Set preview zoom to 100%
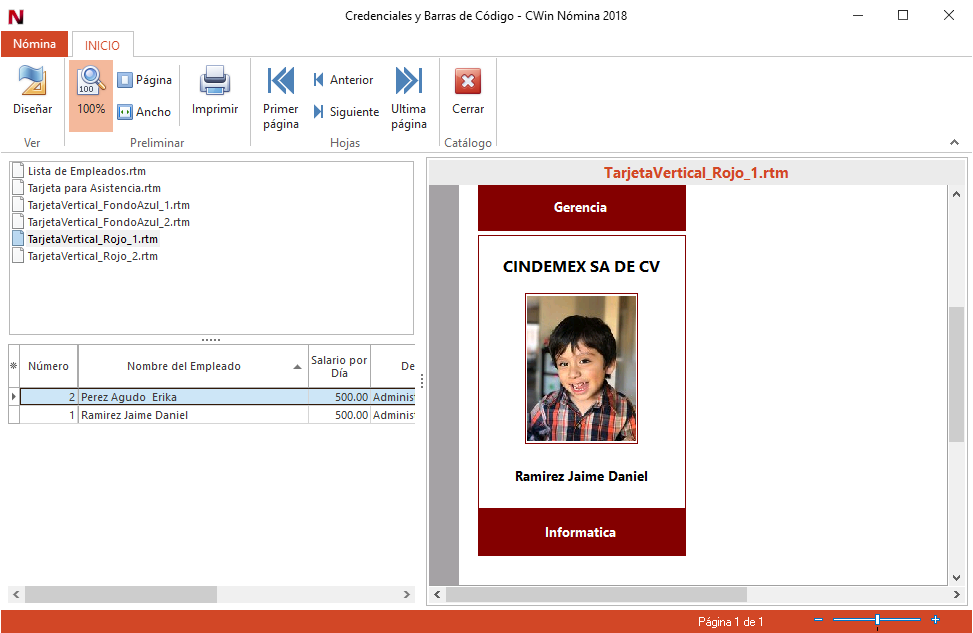This screenshot has width=973, height=633. coord(91,91)
